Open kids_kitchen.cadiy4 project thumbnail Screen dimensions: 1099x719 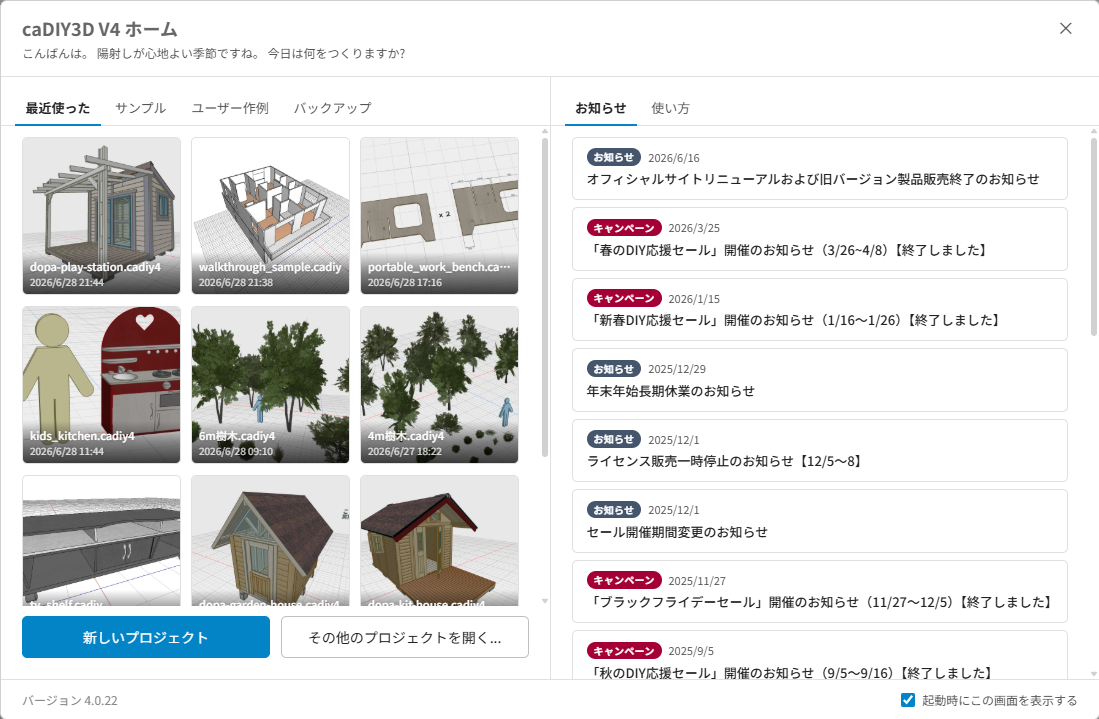click(102, 385)
